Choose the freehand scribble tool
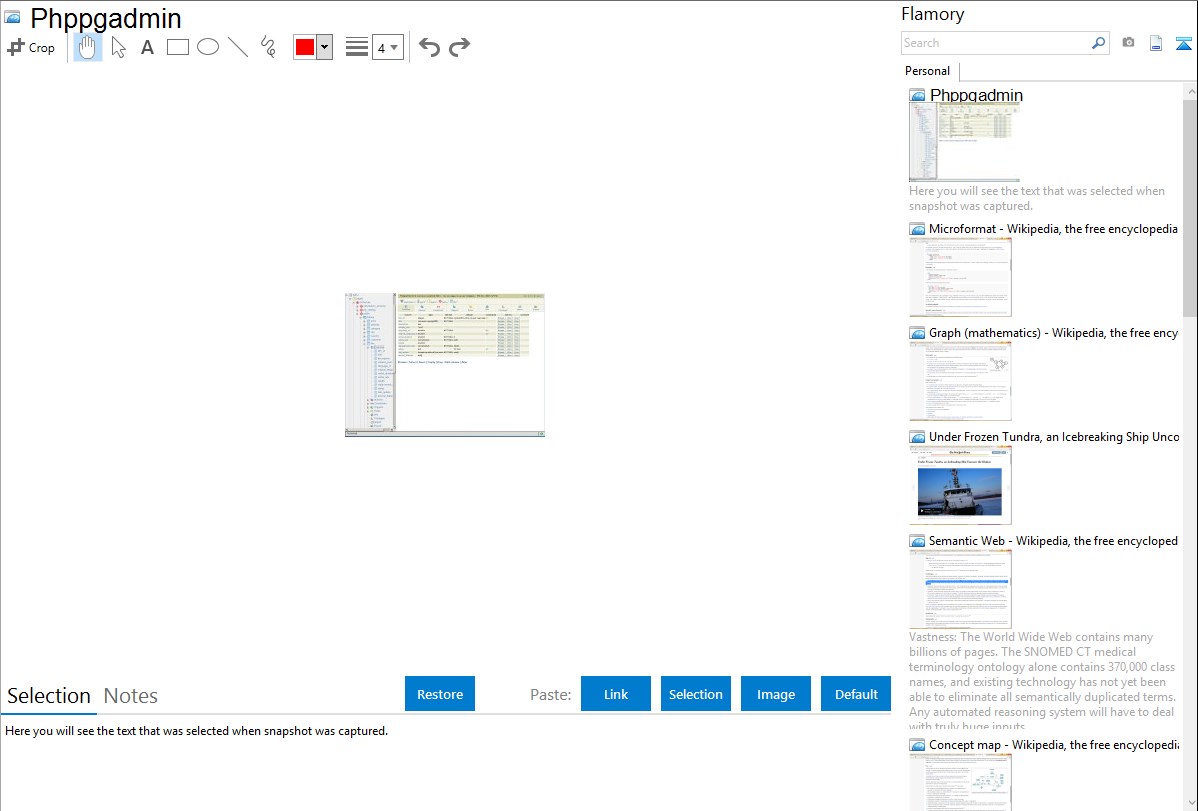The image size is (1198, 811). point(268,47)
